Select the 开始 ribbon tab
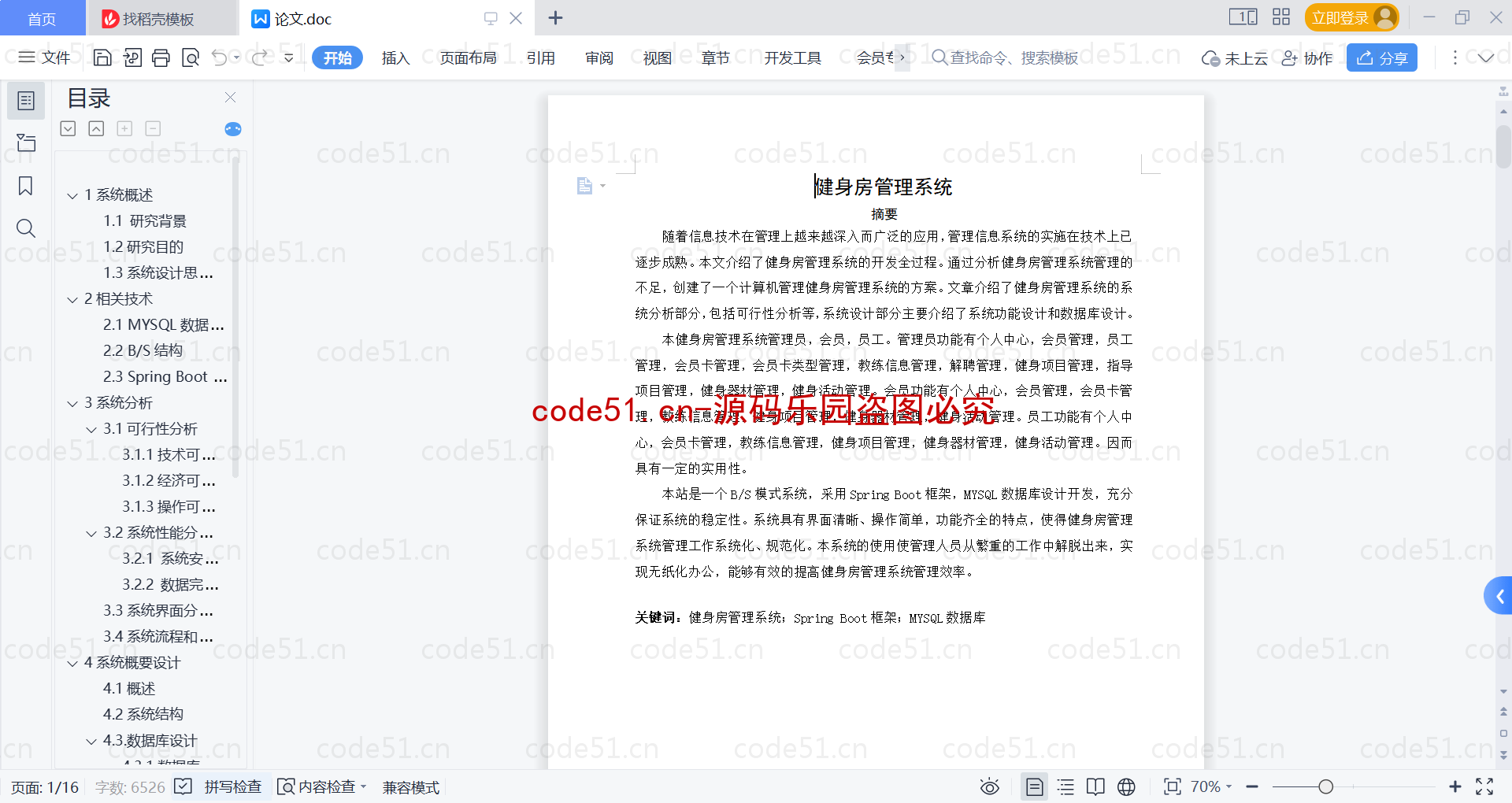This screenshot has width=1512, height=803. click(337, 57)
